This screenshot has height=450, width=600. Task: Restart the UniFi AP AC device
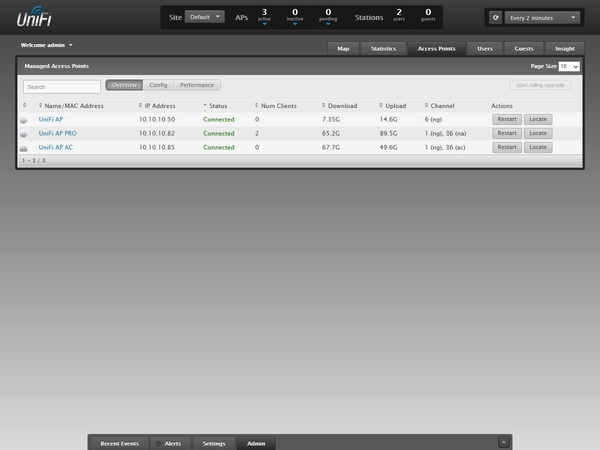pyautogui.click(x=507, y=147)
